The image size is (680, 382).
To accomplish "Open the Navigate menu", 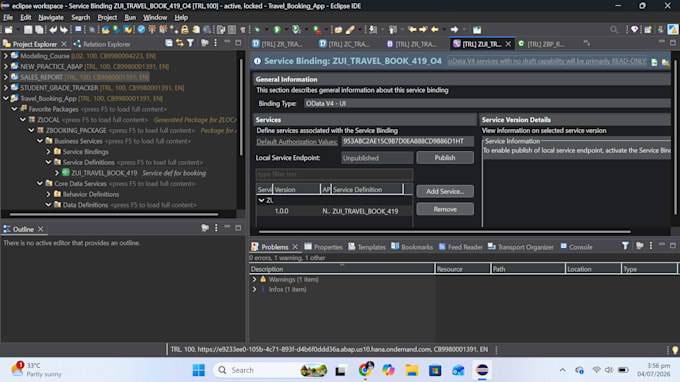I will click(x=51, y=17).
